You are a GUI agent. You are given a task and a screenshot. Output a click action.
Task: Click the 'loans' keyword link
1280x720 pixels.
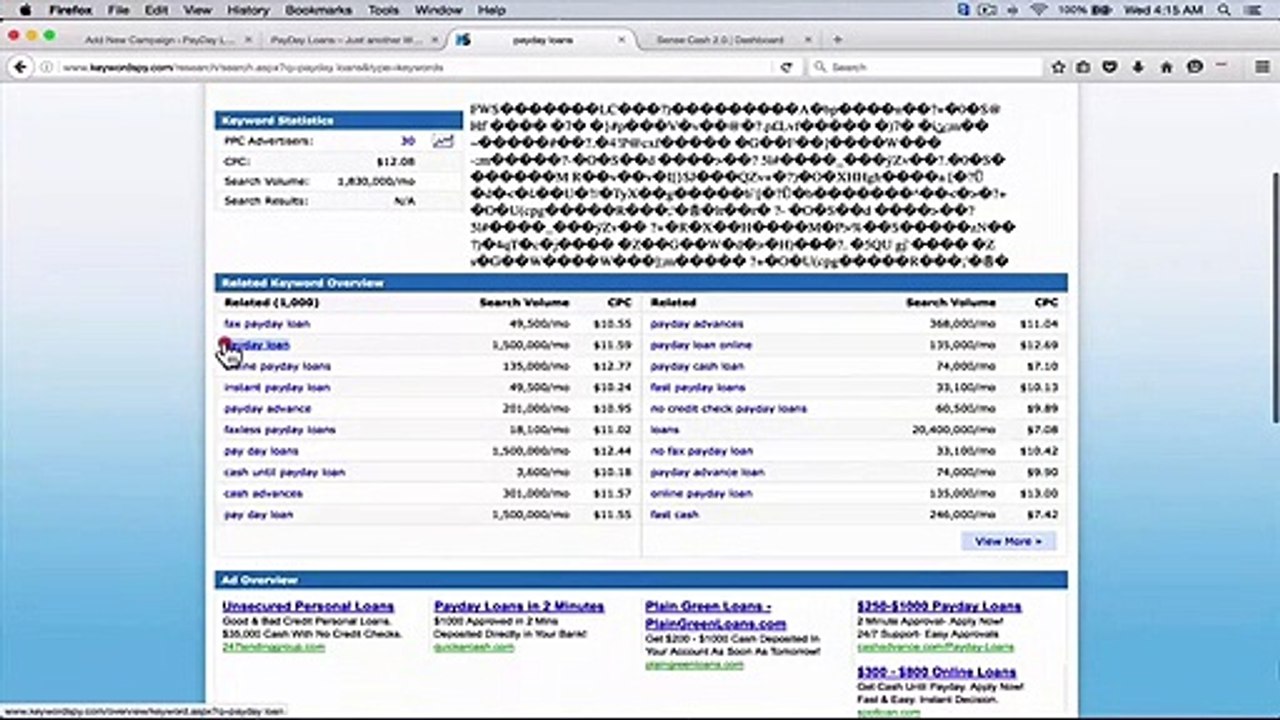[x=665, y=430]
